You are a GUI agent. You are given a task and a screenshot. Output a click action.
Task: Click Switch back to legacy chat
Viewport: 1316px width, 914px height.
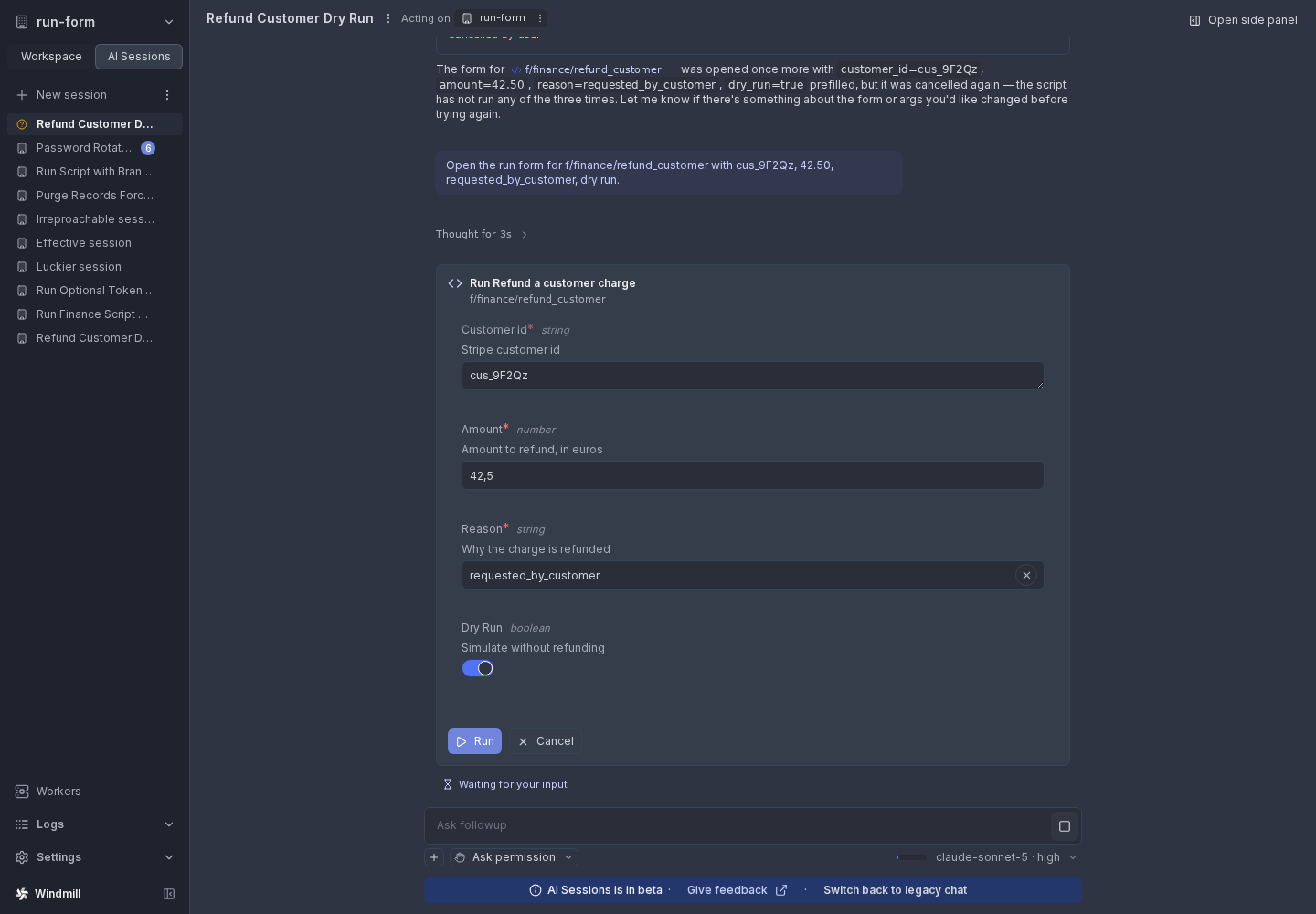[x=895, y=890]
